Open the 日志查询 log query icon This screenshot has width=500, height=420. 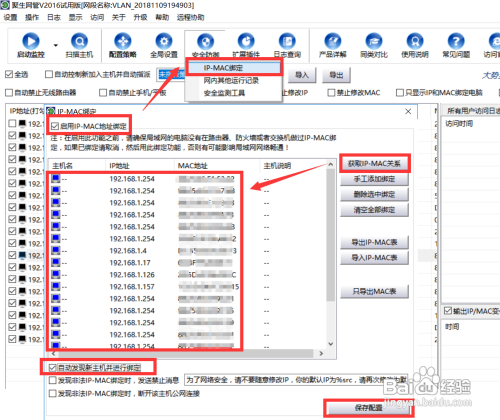click(x=287, y=41)
